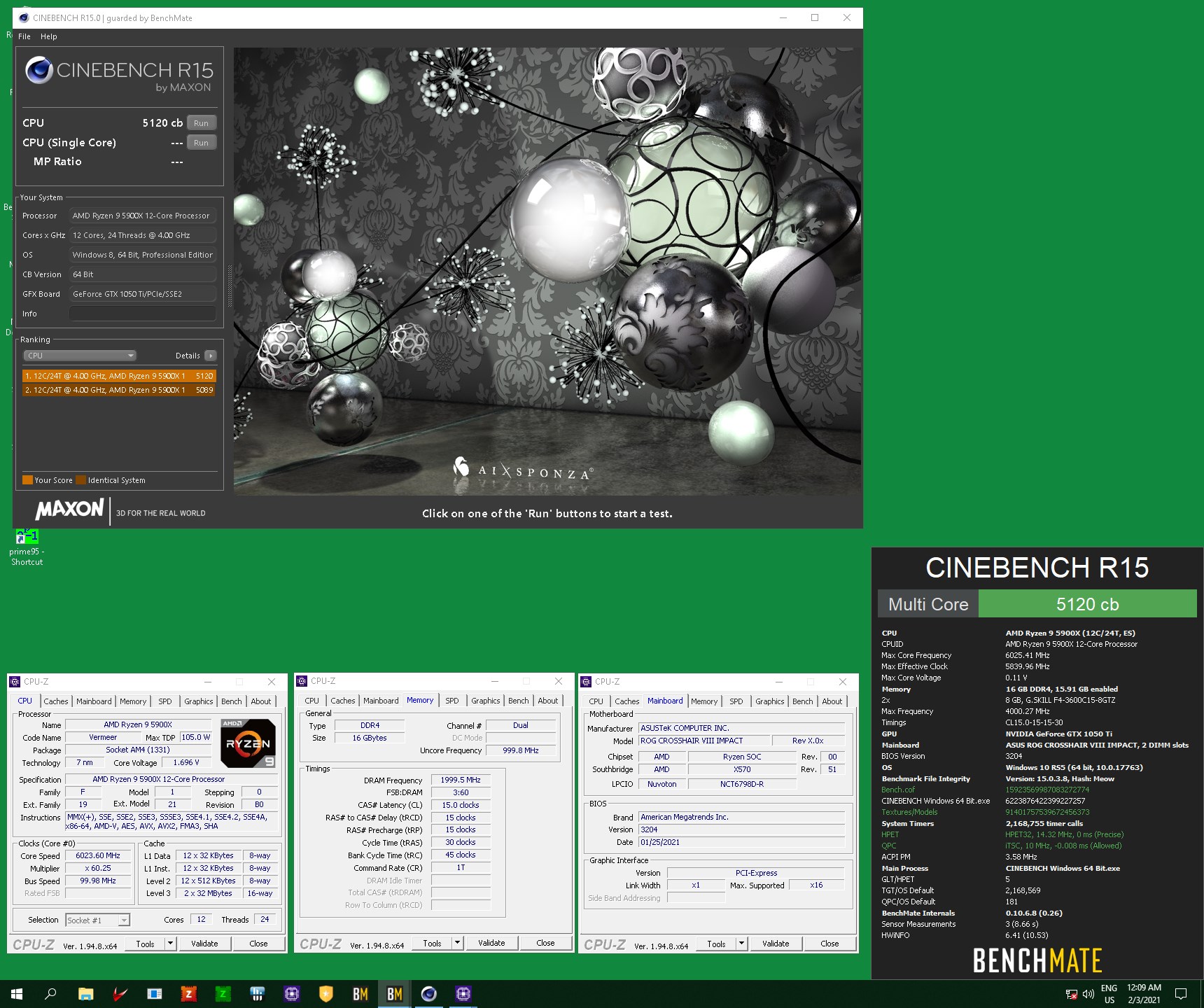The image size is (1204, 1008).
Task: Select ranking entry with score 5089
Action: [x=119, y=390]
